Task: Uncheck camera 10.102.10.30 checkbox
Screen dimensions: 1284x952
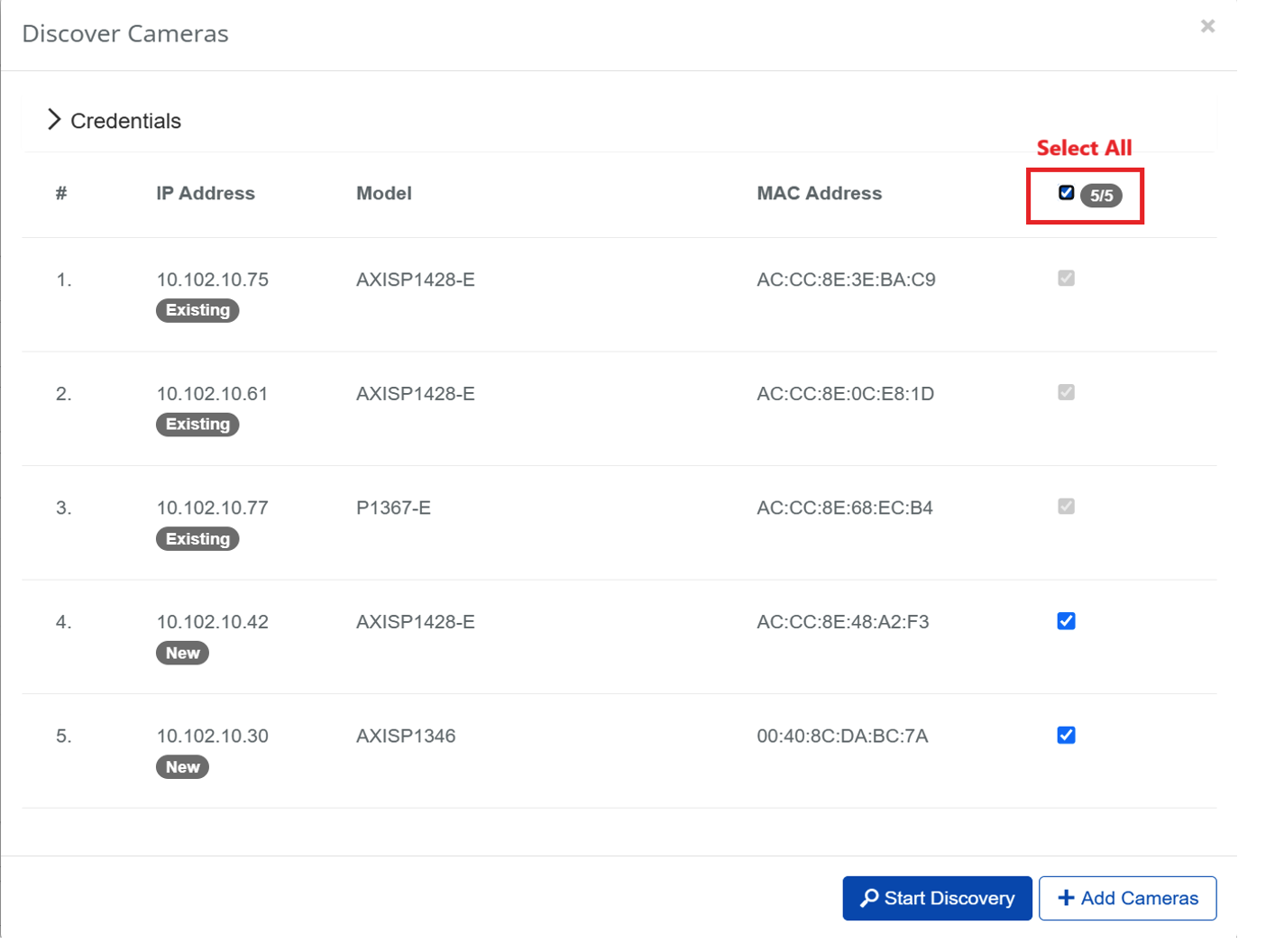Action: point(1066,736)
